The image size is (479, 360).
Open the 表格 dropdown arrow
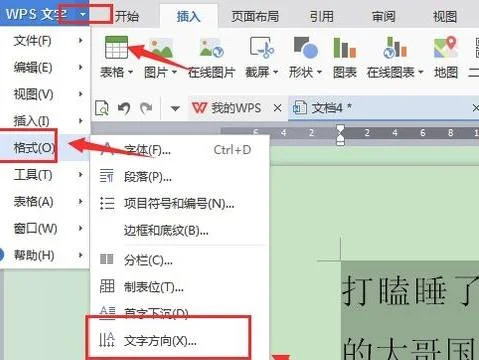[x=130, y=72]
